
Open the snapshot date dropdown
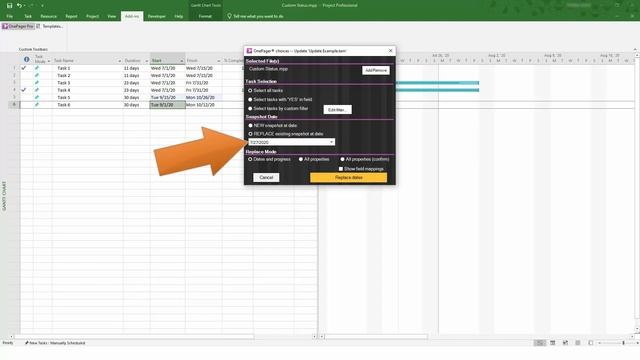[x=331, y=142]
